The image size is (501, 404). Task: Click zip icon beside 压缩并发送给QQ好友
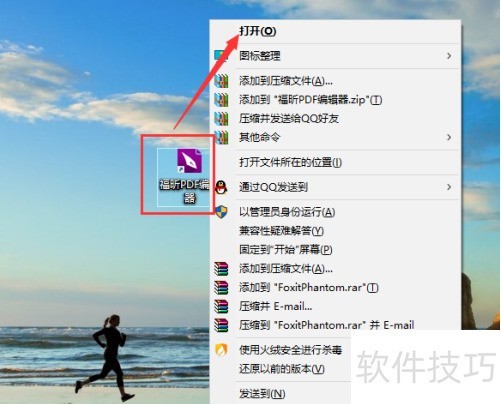(221, 118)
